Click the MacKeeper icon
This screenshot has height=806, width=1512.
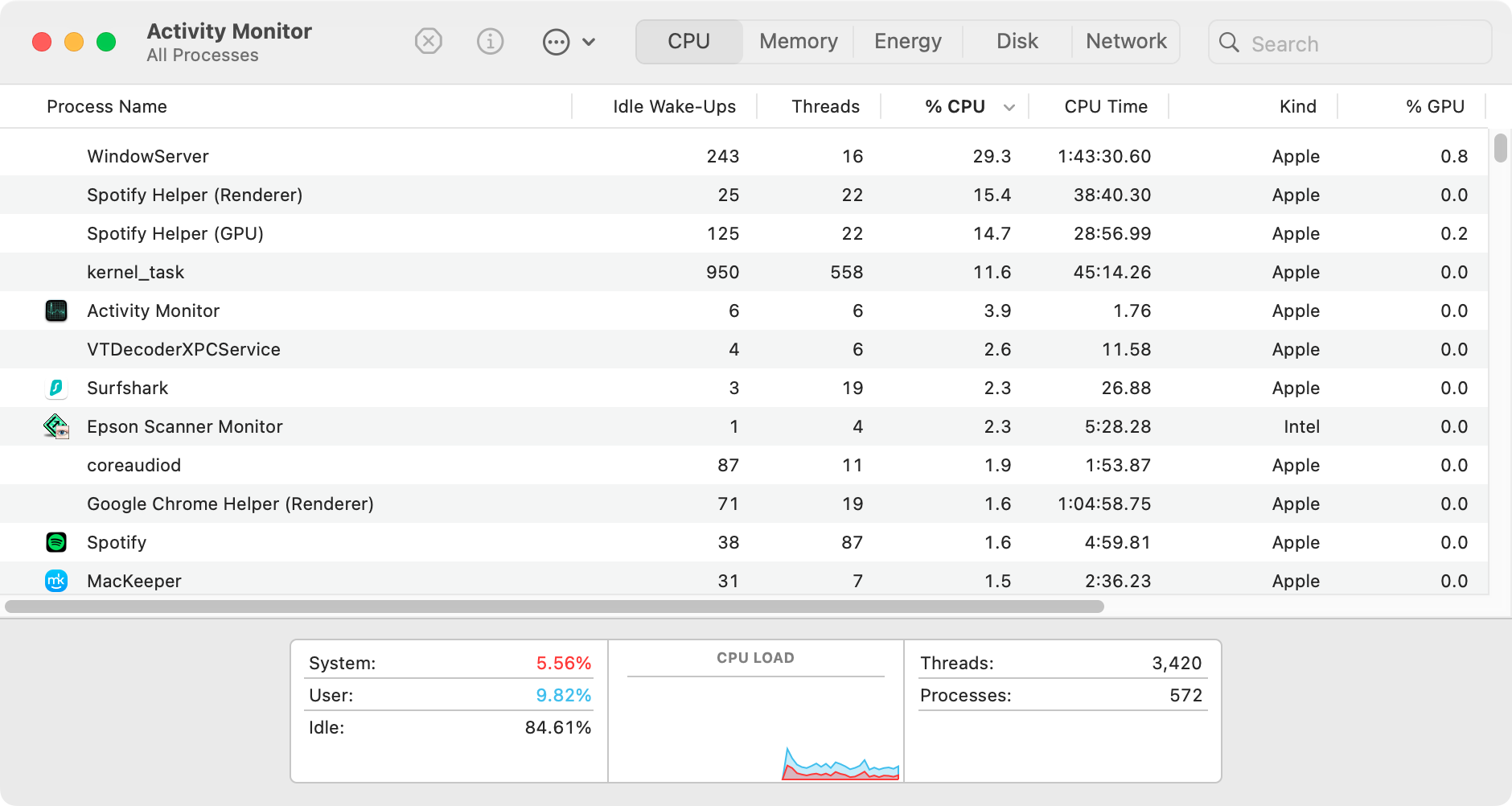point(55,581)
